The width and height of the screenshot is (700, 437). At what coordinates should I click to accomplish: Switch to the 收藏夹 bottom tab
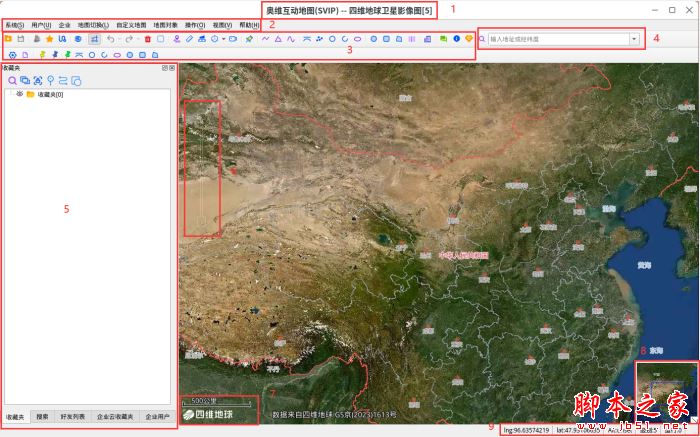[x=16, y=417]
